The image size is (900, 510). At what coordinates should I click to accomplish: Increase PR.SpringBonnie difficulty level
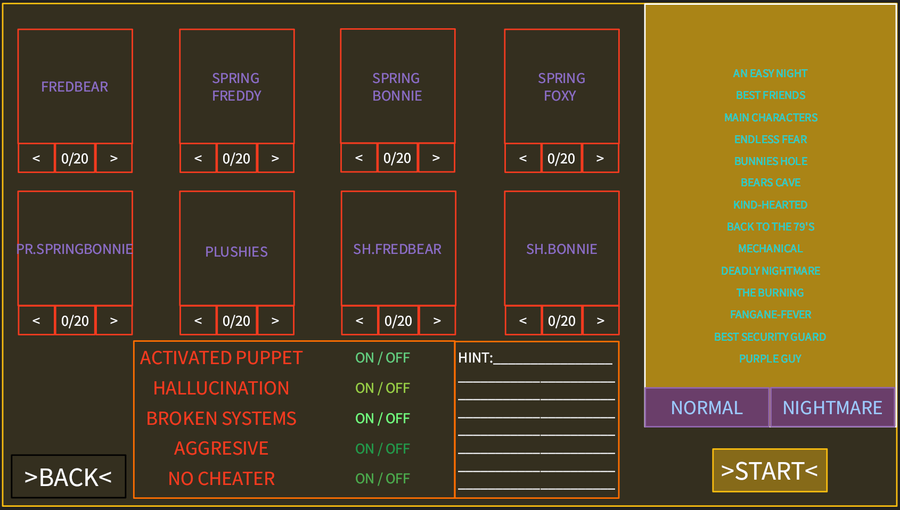coord(114,320)
